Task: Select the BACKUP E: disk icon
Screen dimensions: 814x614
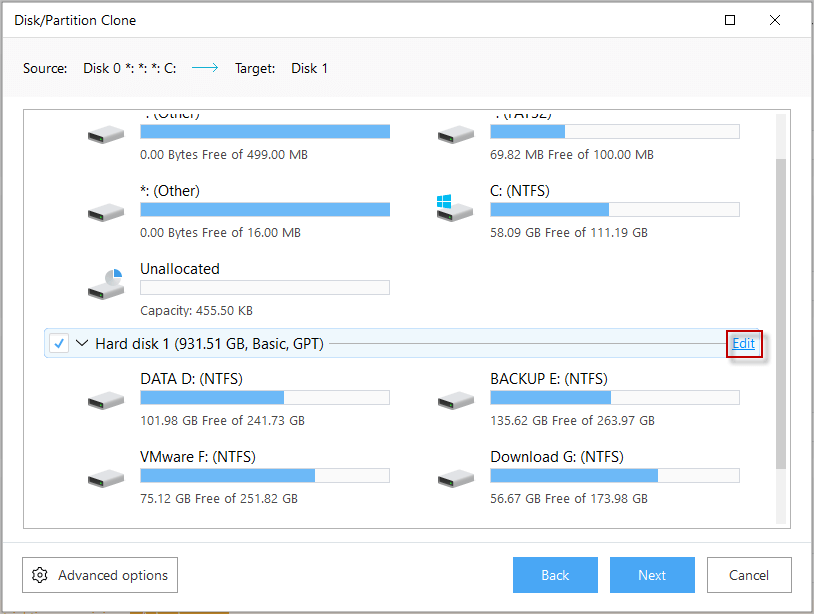Action: coord(456,398)
